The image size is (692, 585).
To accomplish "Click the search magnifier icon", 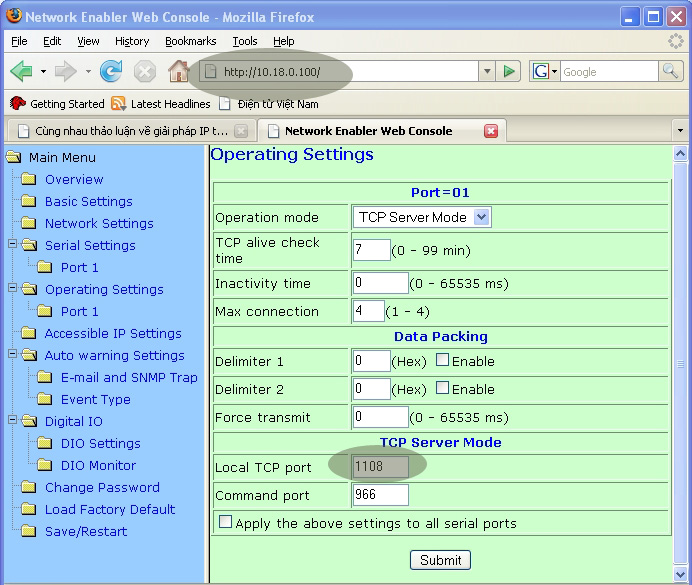I will coord(670,71).
